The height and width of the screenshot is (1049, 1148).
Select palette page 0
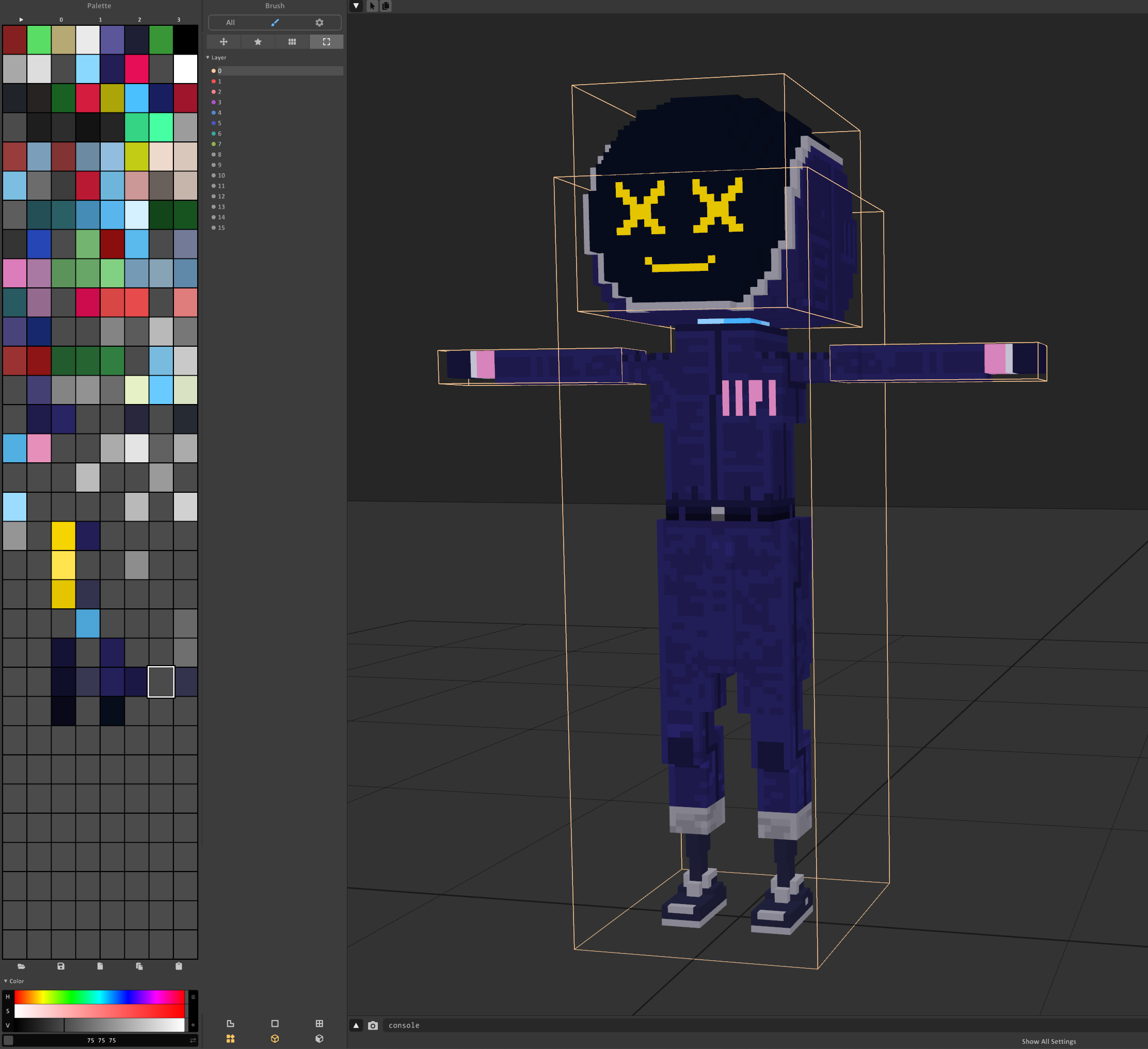click(61, 20)
